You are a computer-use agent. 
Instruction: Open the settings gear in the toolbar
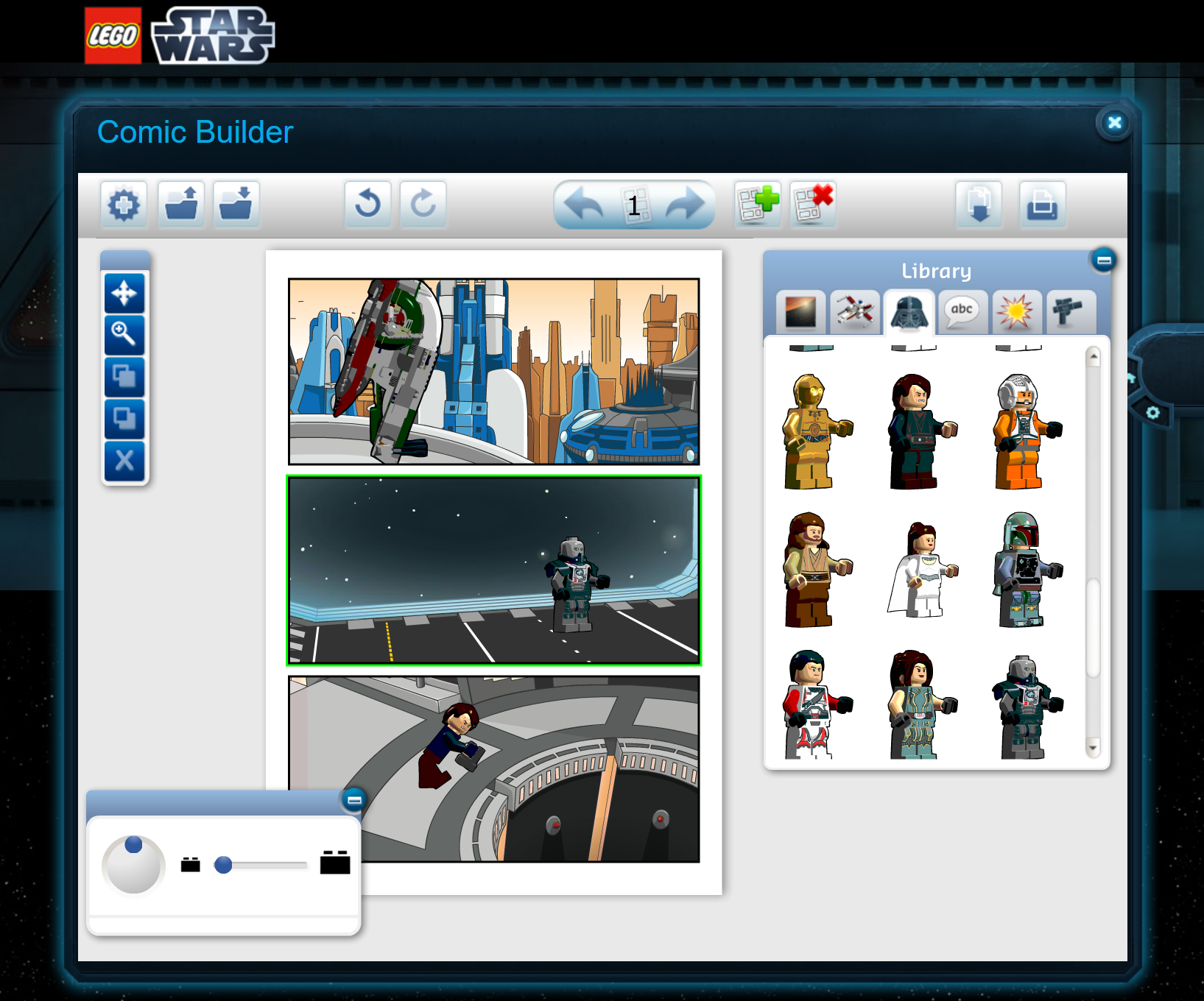pyautogui.click(x=124, y=205)
